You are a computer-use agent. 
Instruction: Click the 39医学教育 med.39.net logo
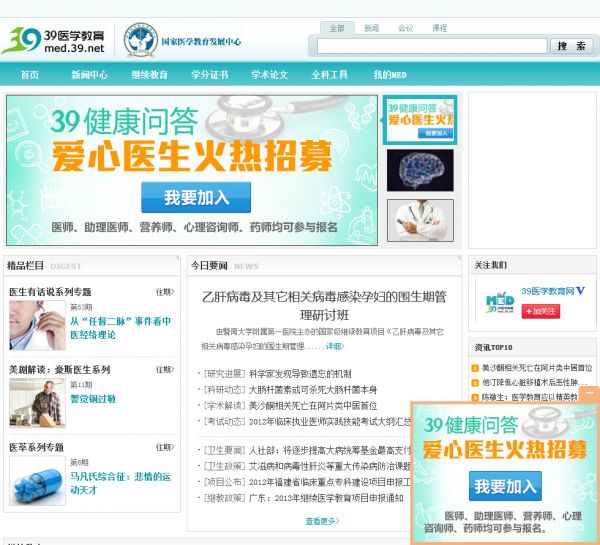coord(53,41)
